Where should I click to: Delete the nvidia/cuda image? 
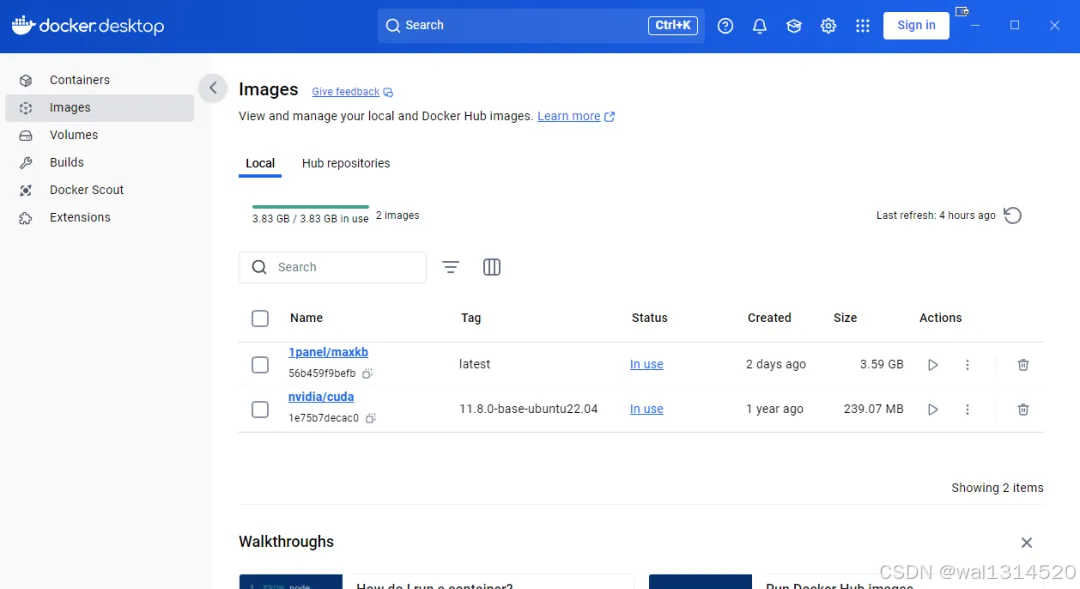pyautogui.click(x=1024, y=409)
